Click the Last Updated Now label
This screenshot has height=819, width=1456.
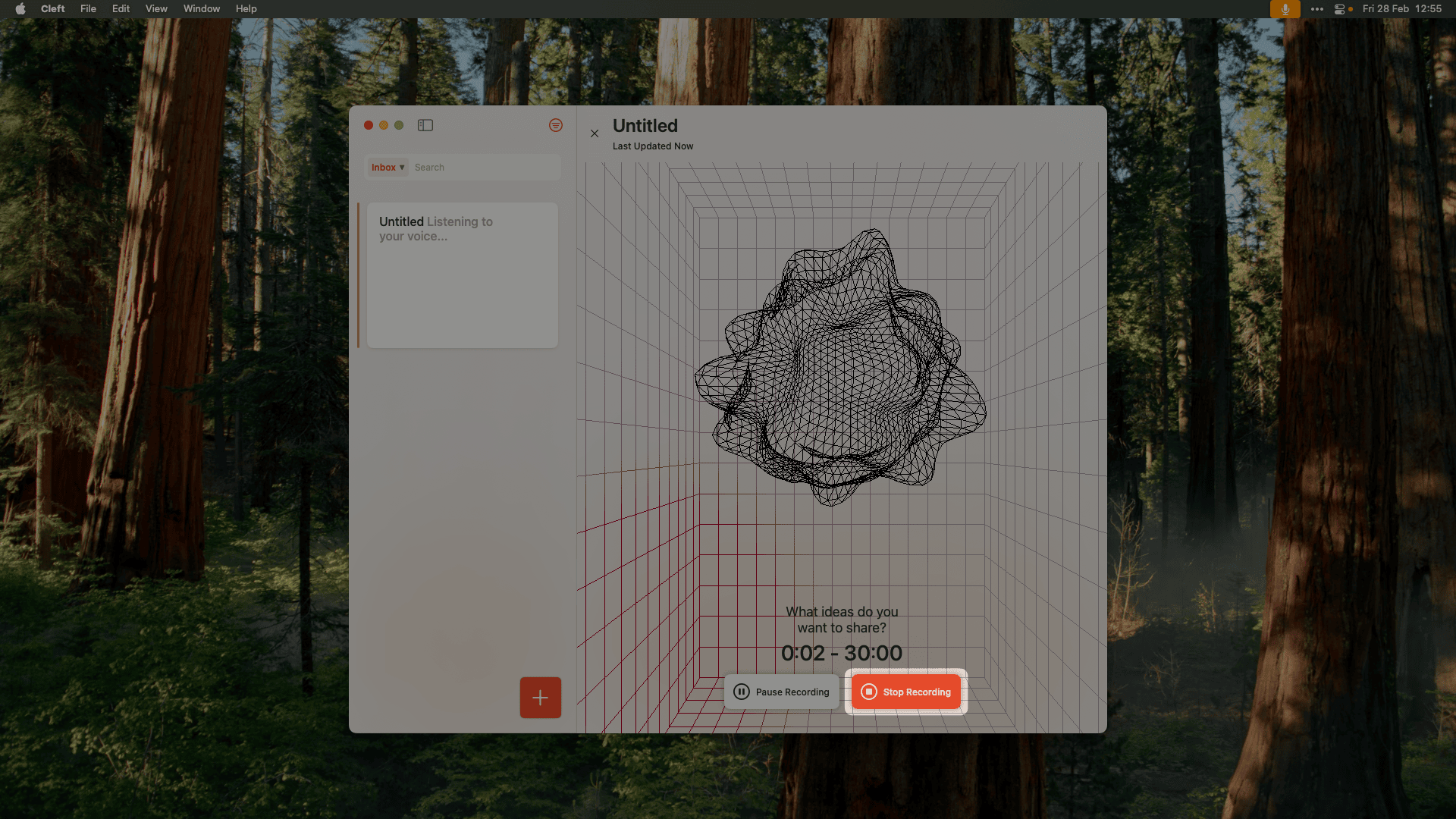652,146
